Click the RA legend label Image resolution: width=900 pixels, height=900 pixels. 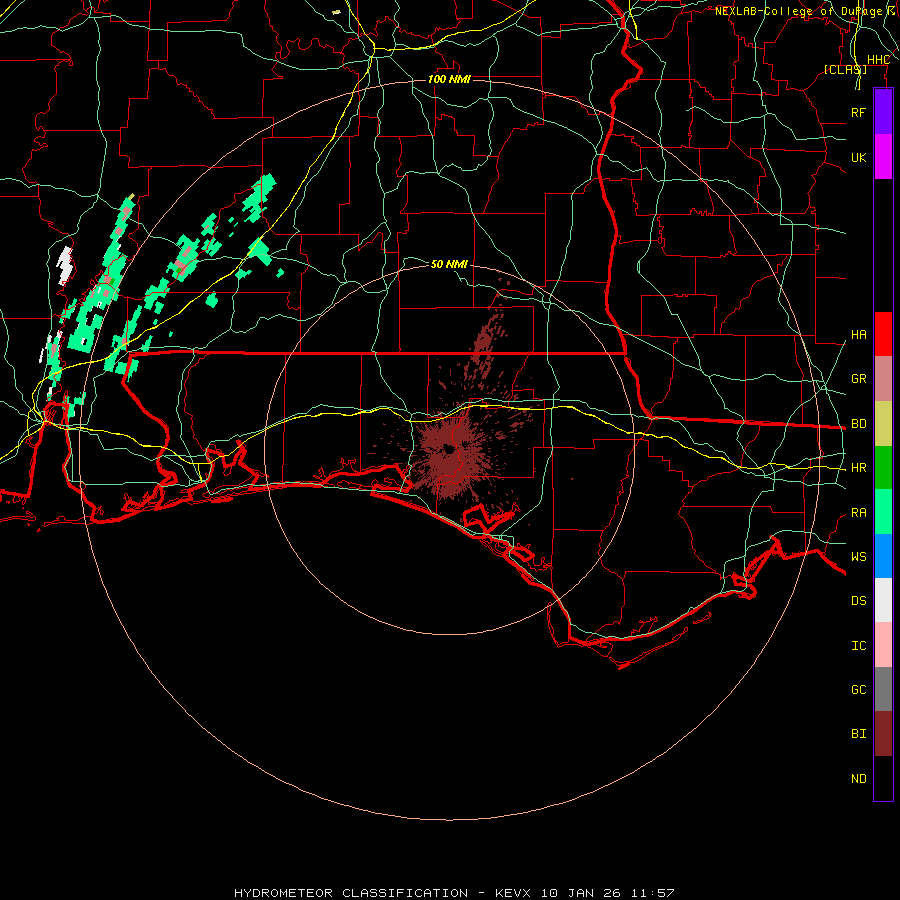pos(858,513)
